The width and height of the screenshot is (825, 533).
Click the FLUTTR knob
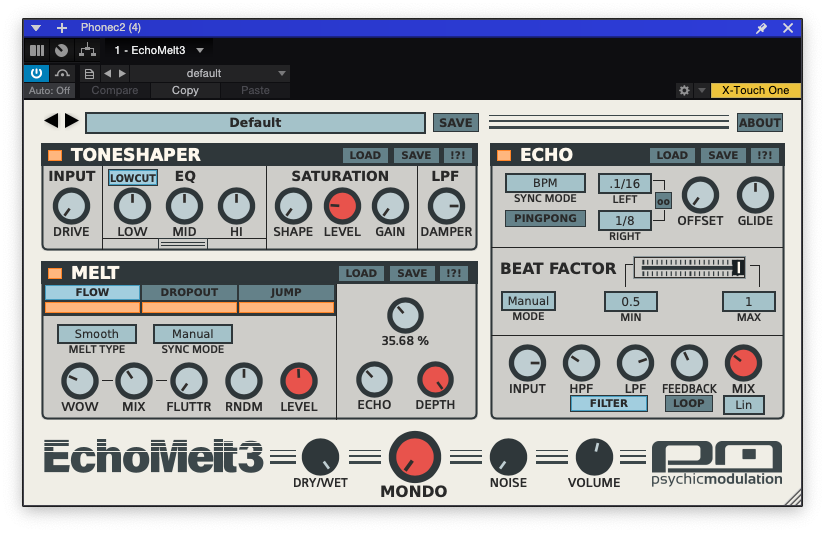pyautogui.click(x=188, y=381)
